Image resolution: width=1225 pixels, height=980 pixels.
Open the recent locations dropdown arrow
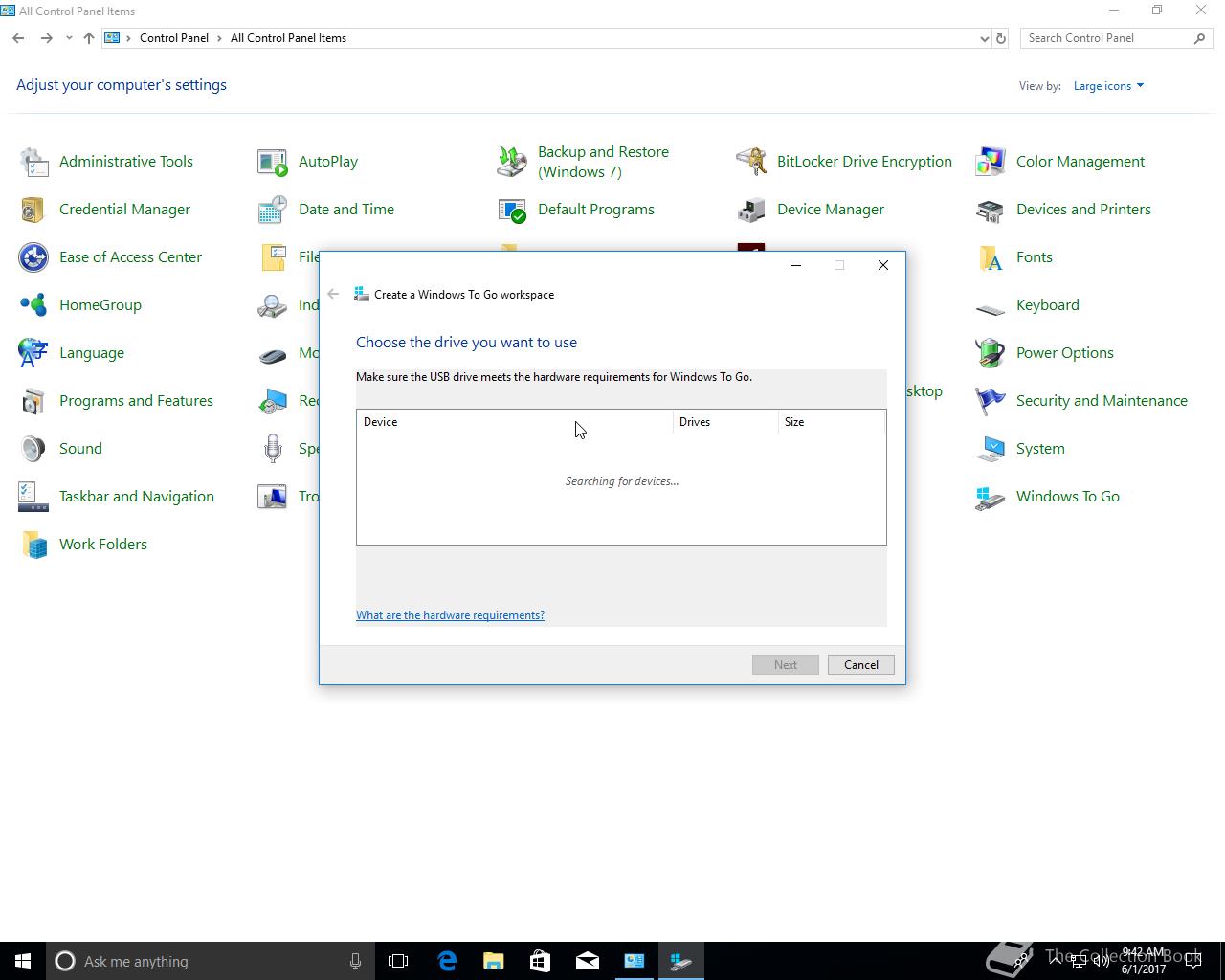(69, 38)
